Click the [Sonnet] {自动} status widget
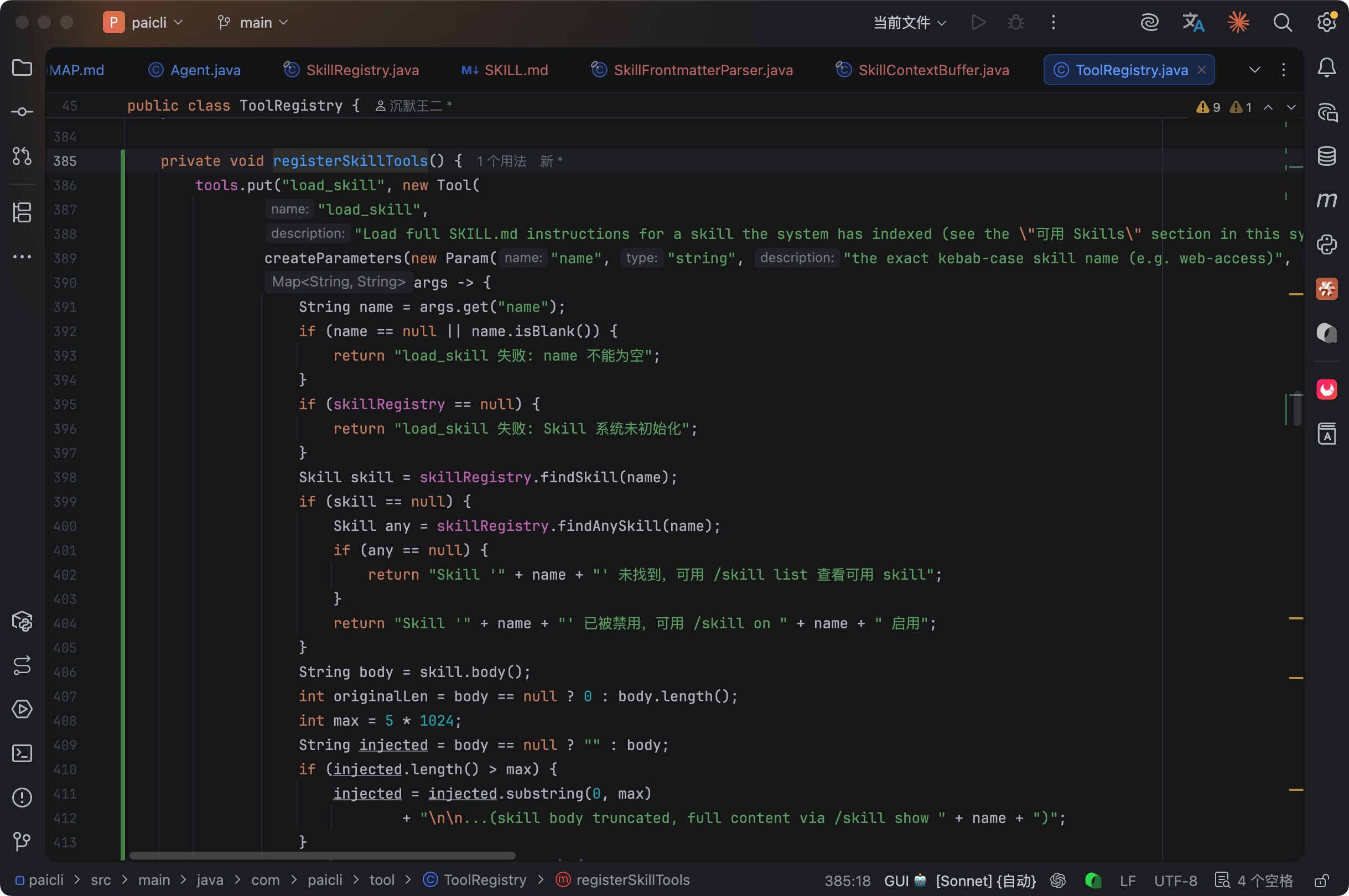Viewport: 1349px width, 896px height. pos(985,880)
